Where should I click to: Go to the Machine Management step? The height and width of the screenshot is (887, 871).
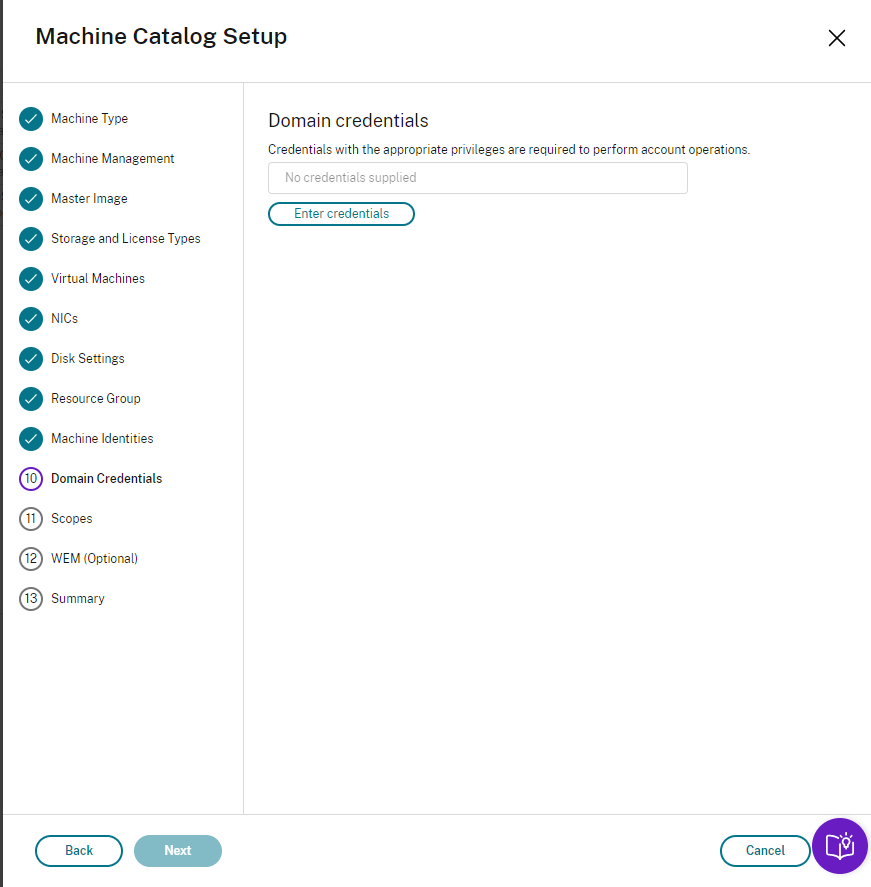pyautogui.click(x=113, y=159)
